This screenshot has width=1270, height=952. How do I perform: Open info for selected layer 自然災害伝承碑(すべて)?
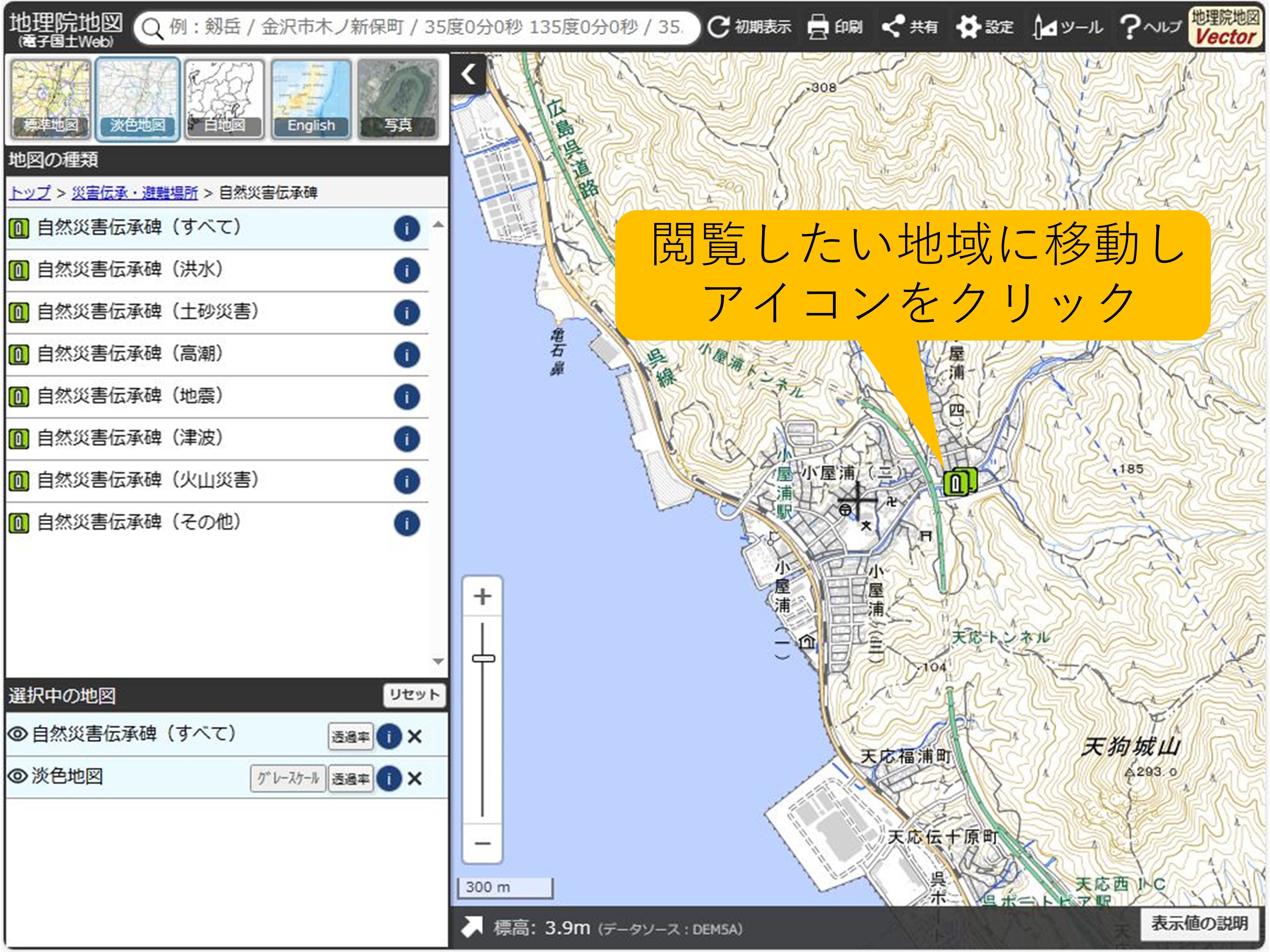pos(389,736)
